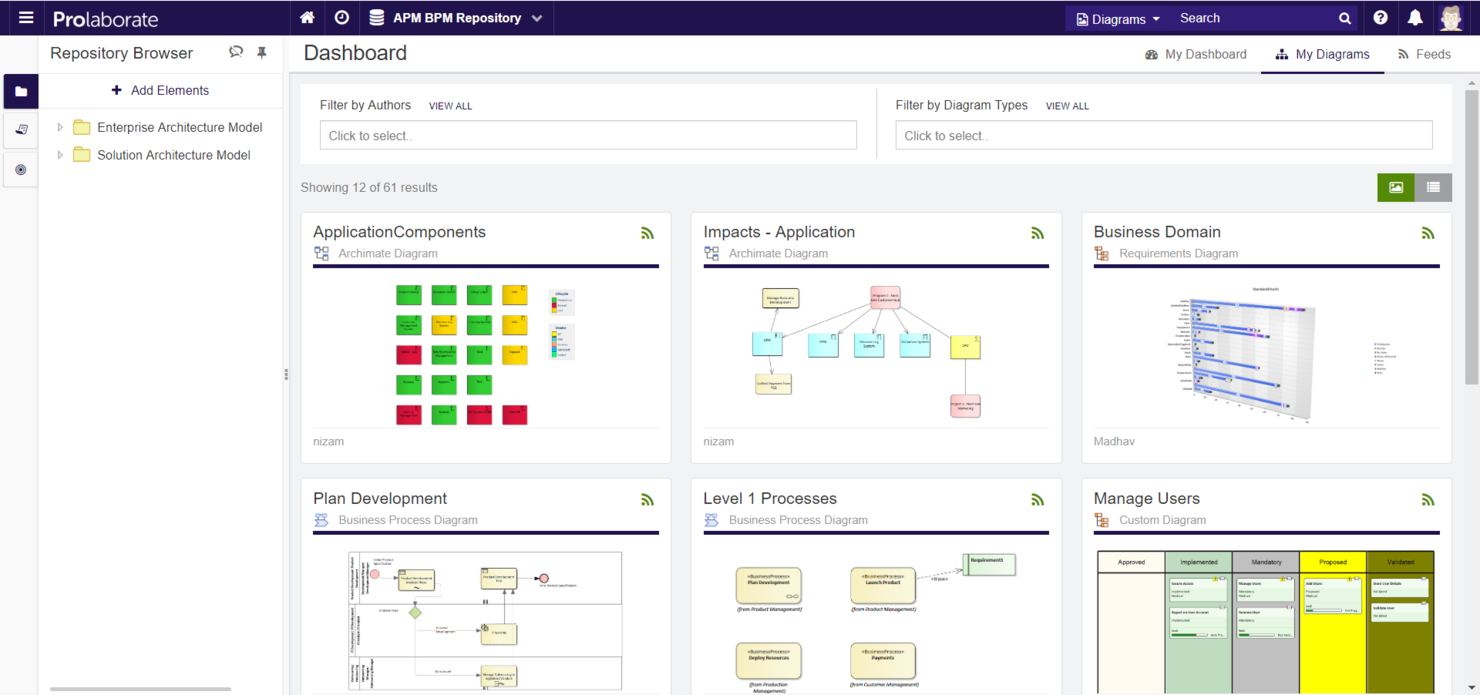Expand Enterprise Architecture Model node

coord(60,127)
